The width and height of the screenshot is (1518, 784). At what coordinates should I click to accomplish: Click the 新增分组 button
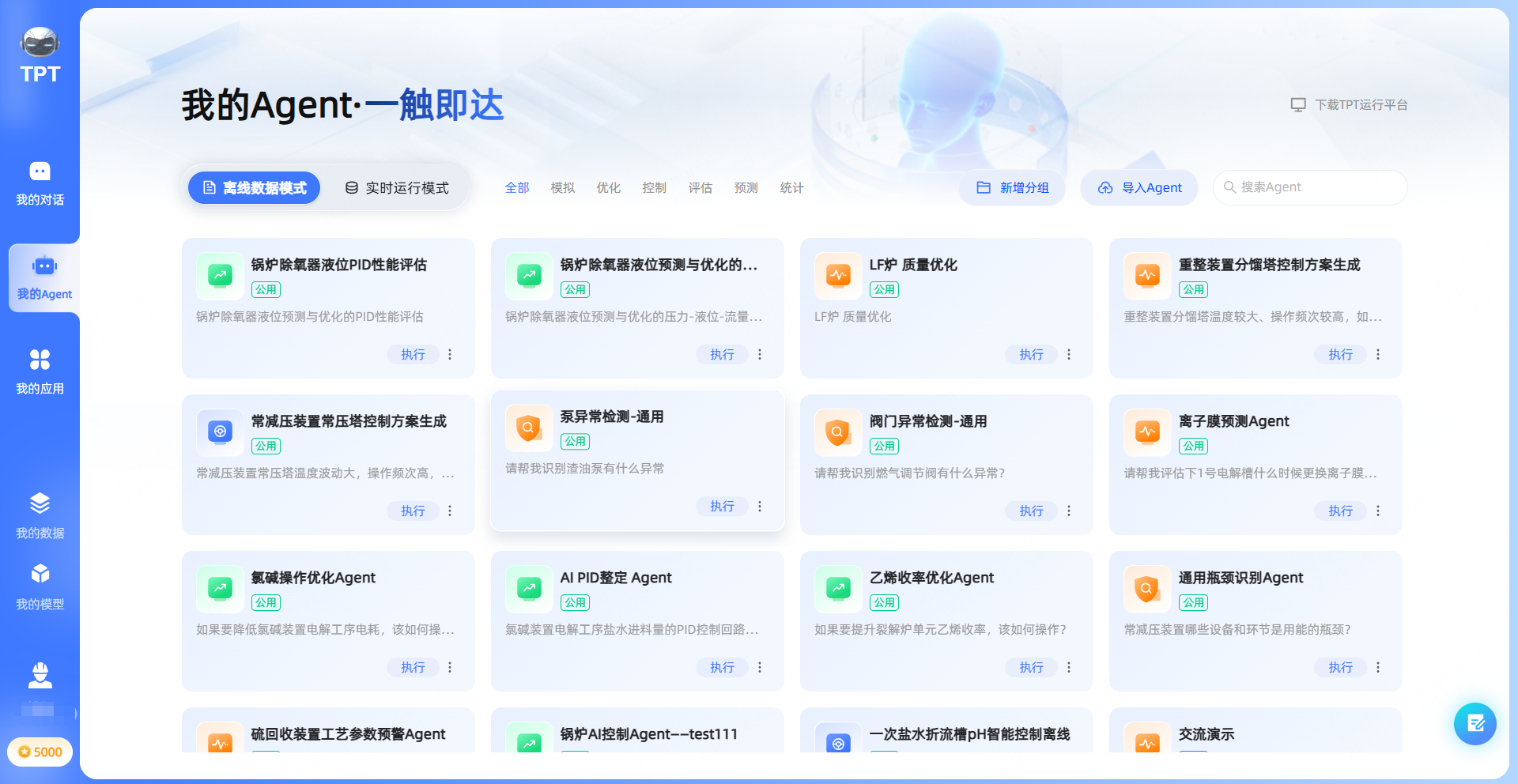coord(1012,187)
